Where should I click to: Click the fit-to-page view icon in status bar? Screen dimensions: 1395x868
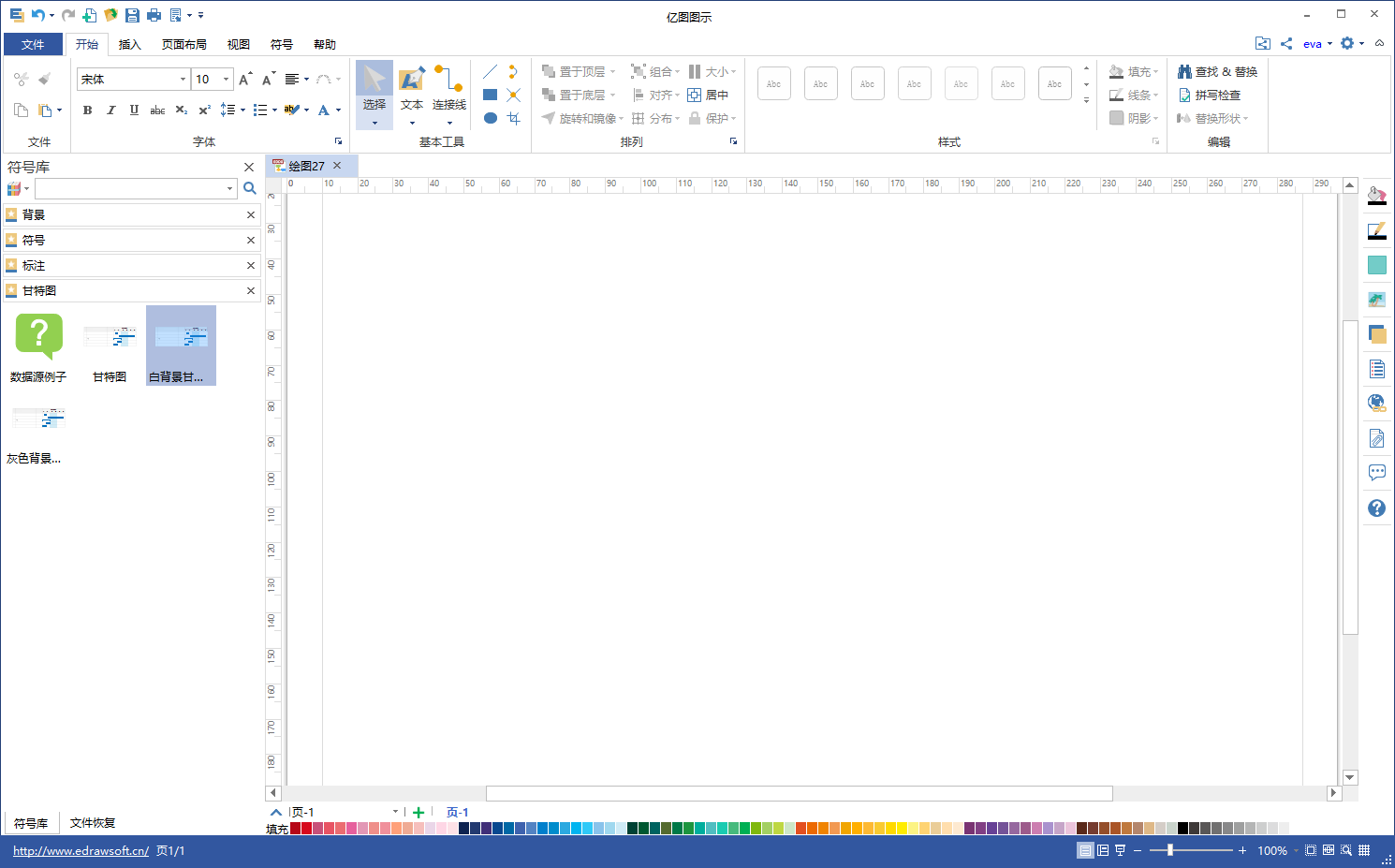(x=1310, y=850)
